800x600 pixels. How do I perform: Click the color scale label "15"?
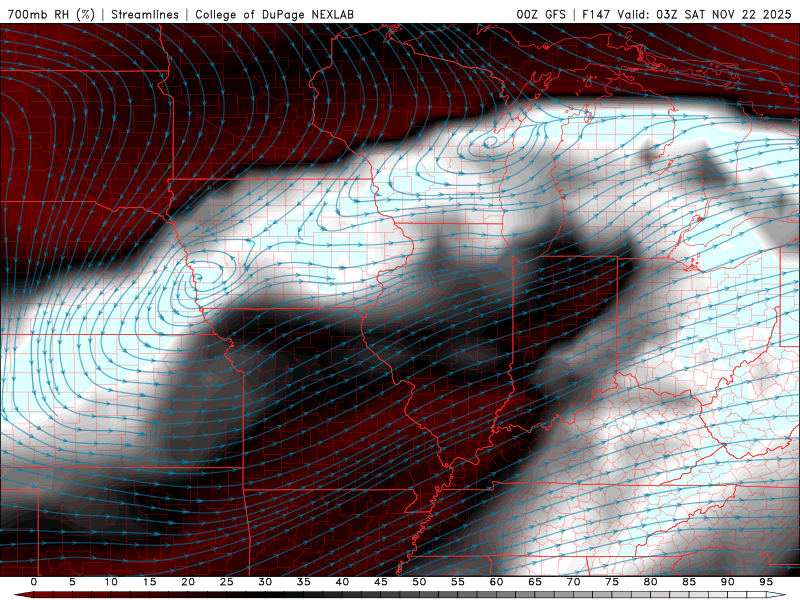(149, 582)
